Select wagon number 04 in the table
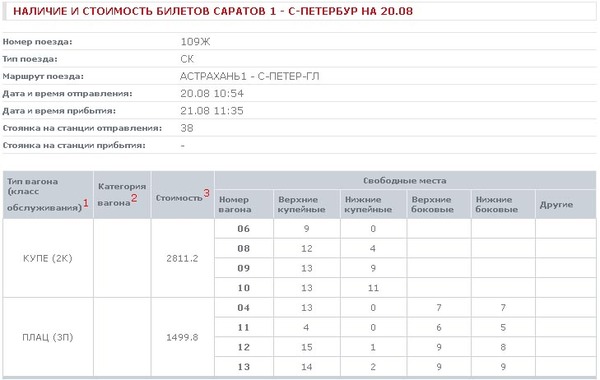Image resolution: width=600 pixels, height=380 pixels. click(243, 308)
